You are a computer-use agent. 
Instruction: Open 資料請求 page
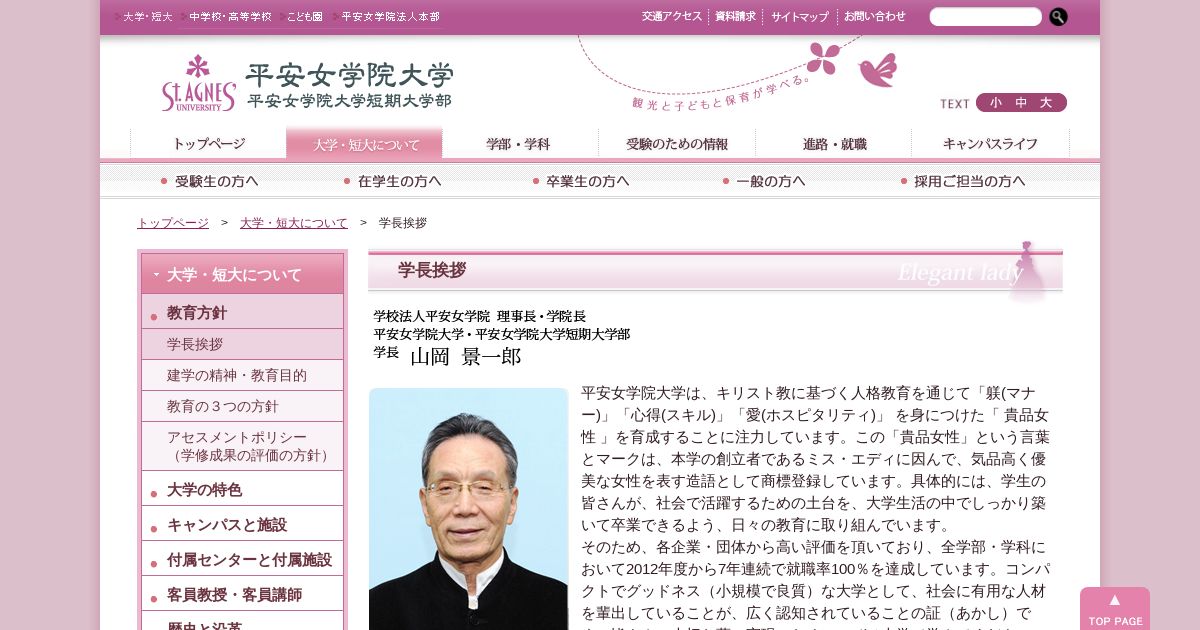[735, 16]
